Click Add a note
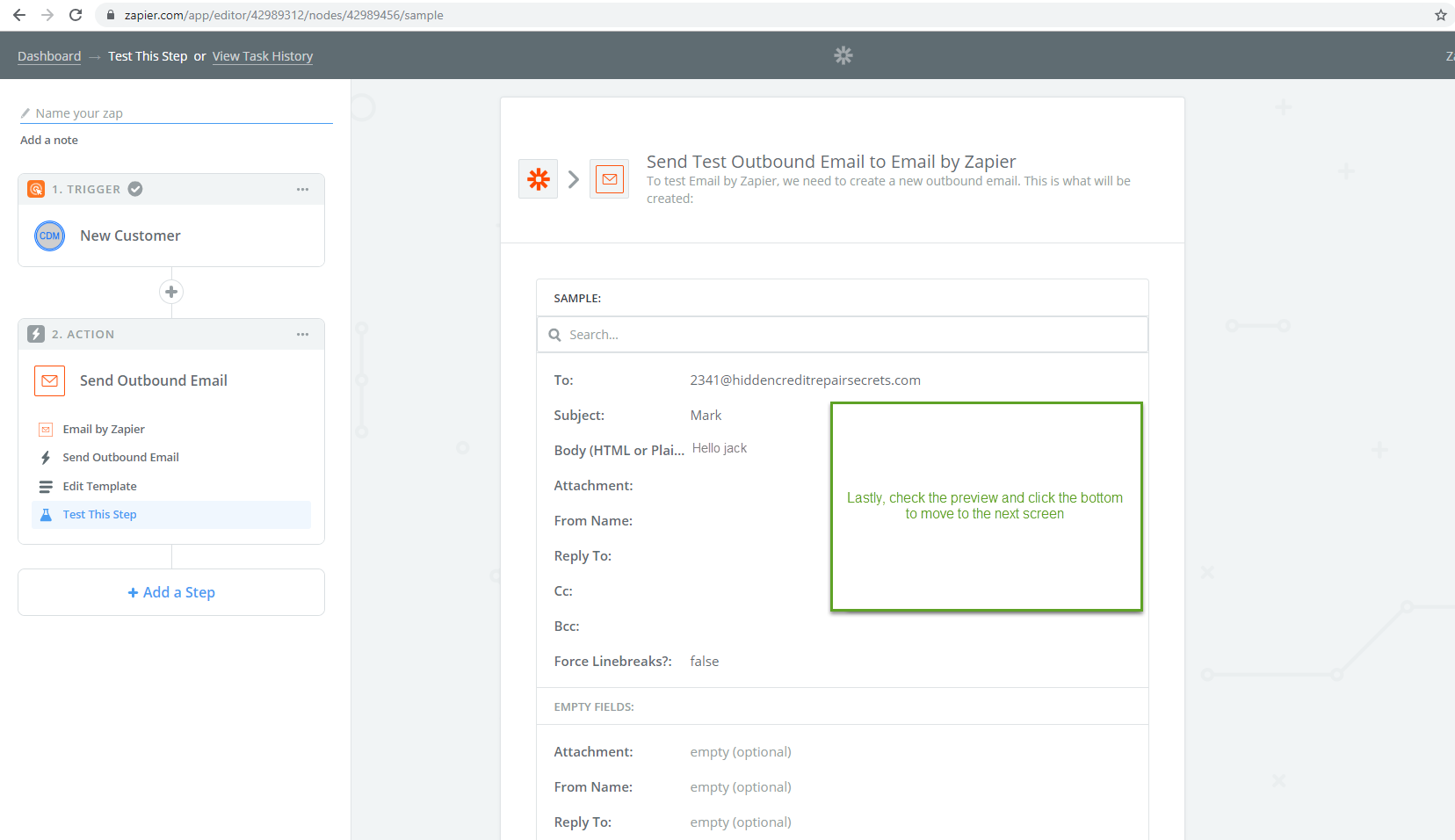This screenshot has width=1455, height=840. (x=49, y=140)
